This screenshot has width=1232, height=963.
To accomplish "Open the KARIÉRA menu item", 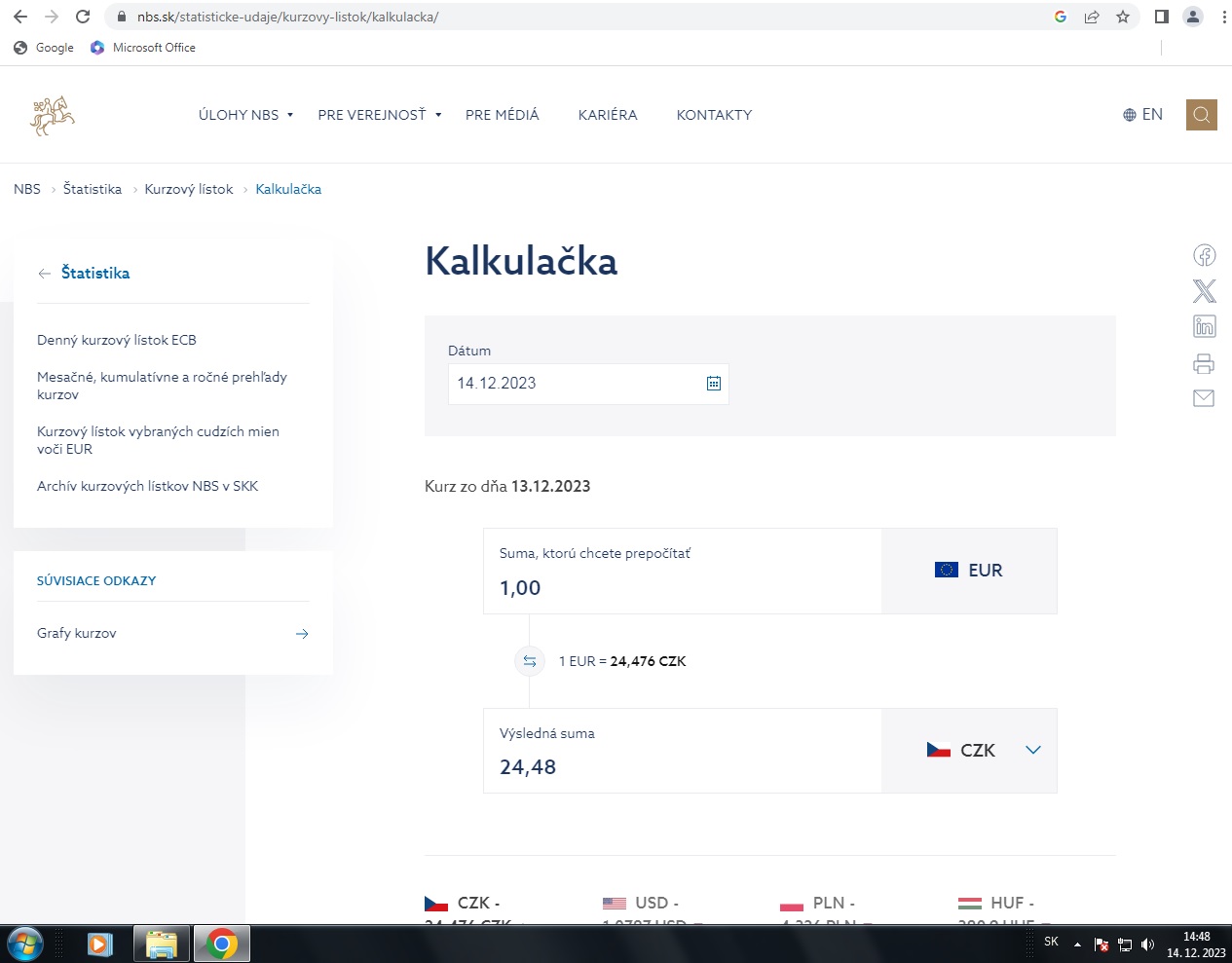I will click(608, 115).
